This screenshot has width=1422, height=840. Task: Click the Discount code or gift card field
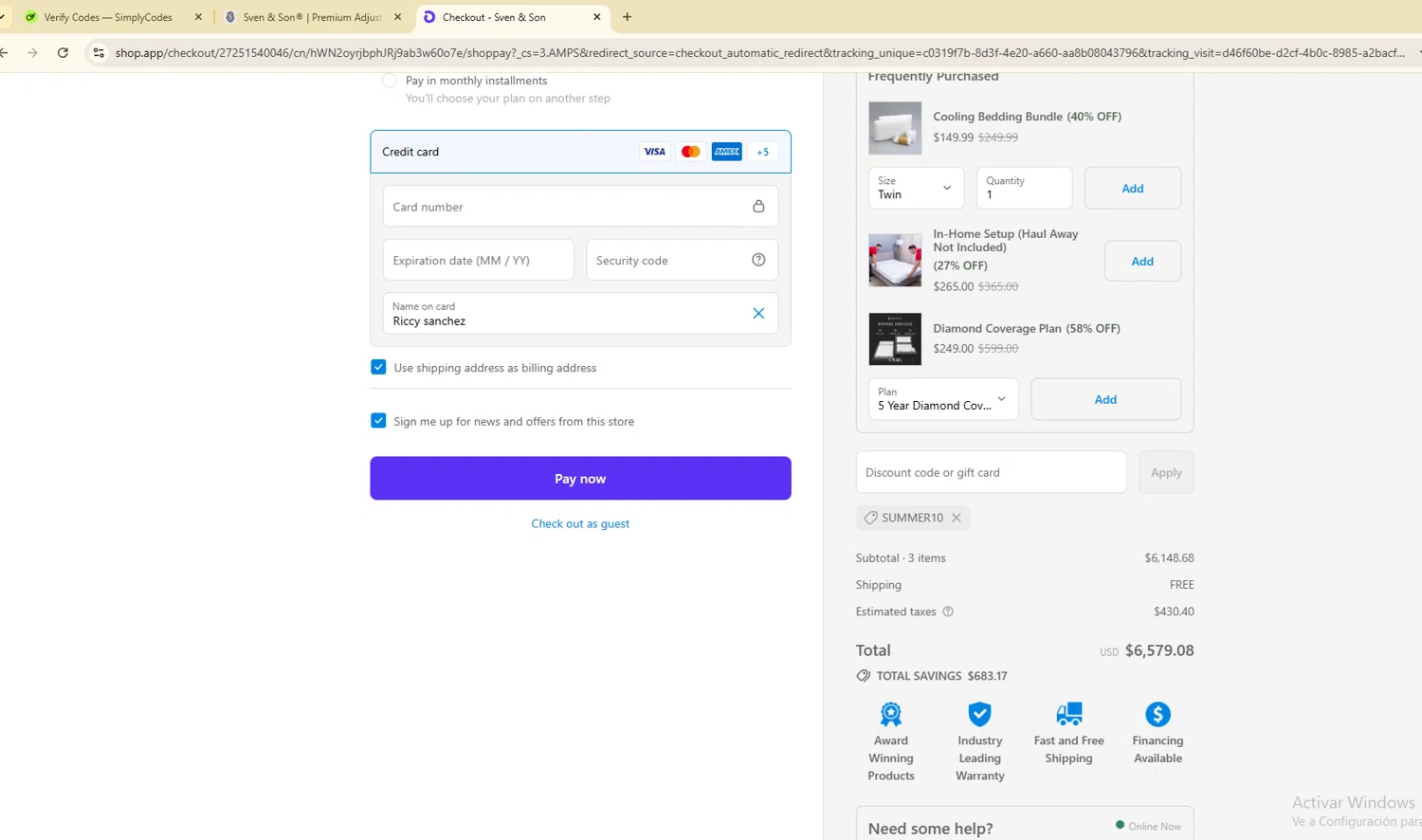tap(991, 472)
